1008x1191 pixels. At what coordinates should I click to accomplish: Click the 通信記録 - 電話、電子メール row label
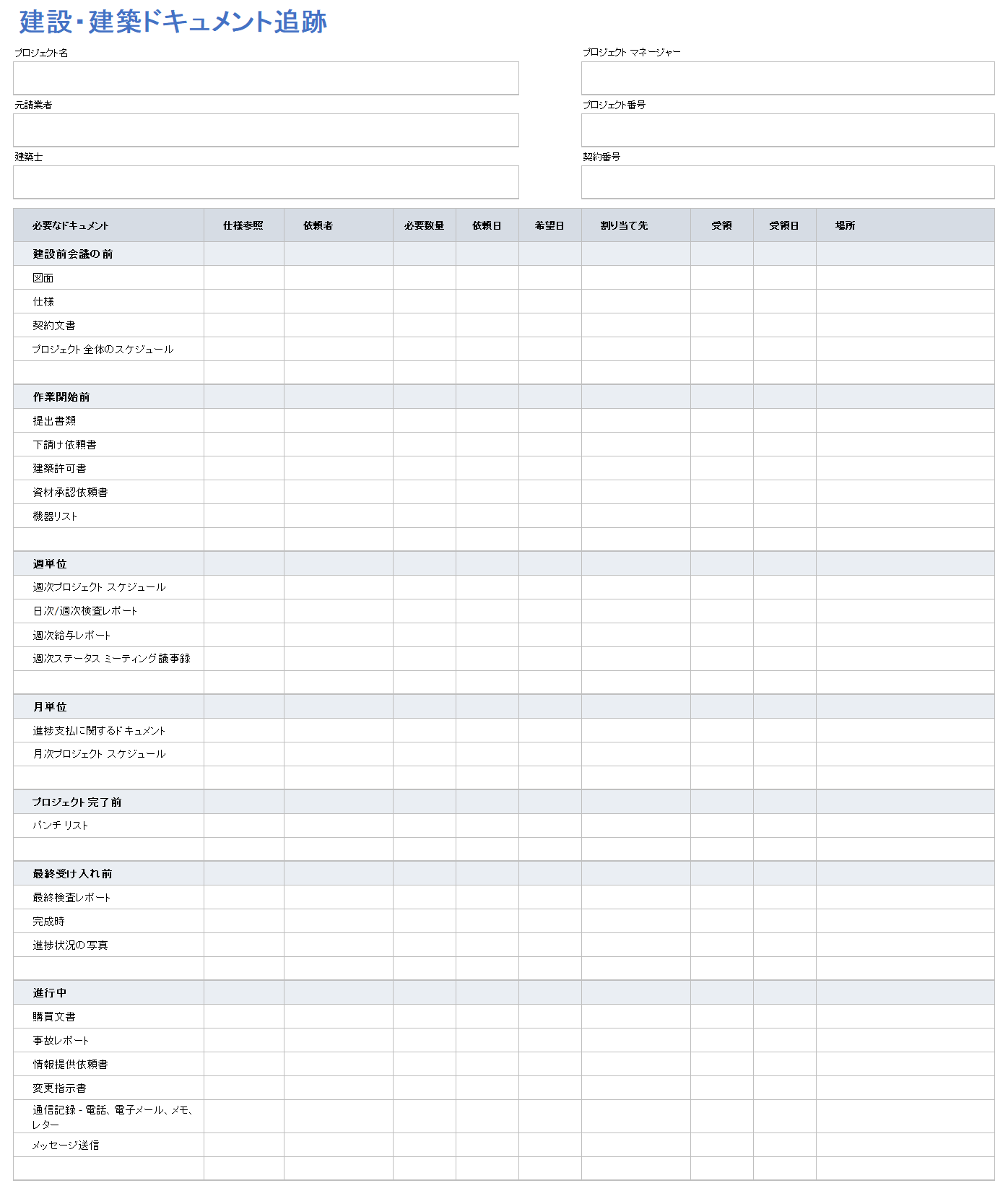point(113,1117)
